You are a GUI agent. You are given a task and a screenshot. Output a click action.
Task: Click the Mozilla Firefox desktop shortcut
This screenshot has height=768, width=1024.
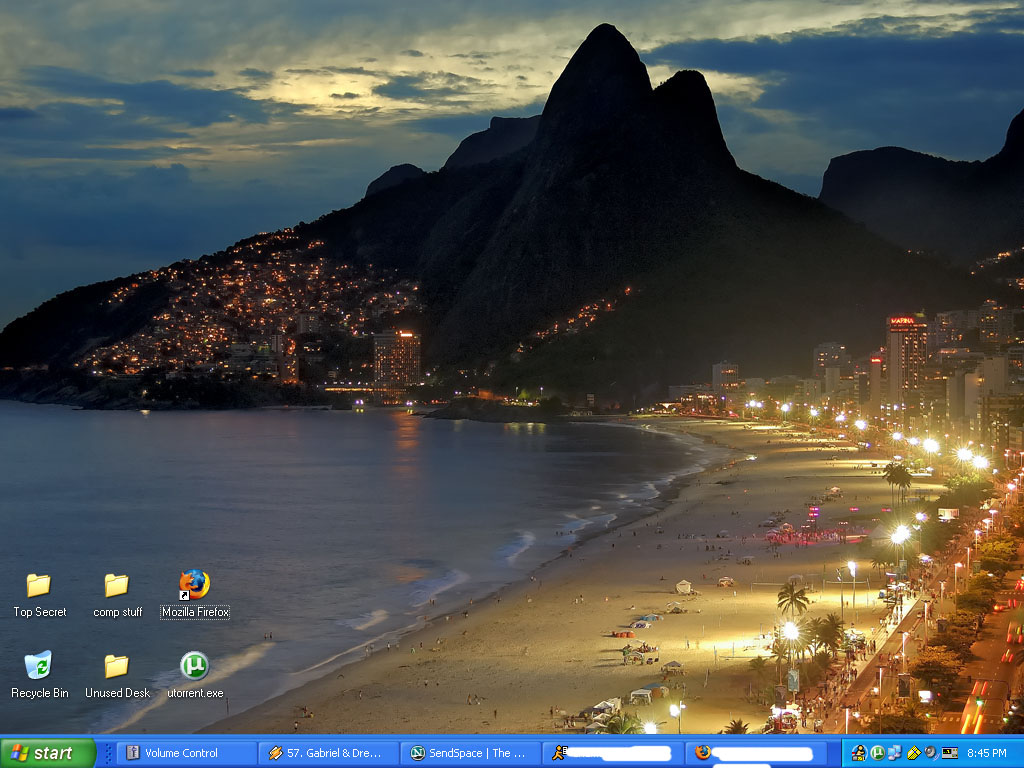click(x=194, y=585)
